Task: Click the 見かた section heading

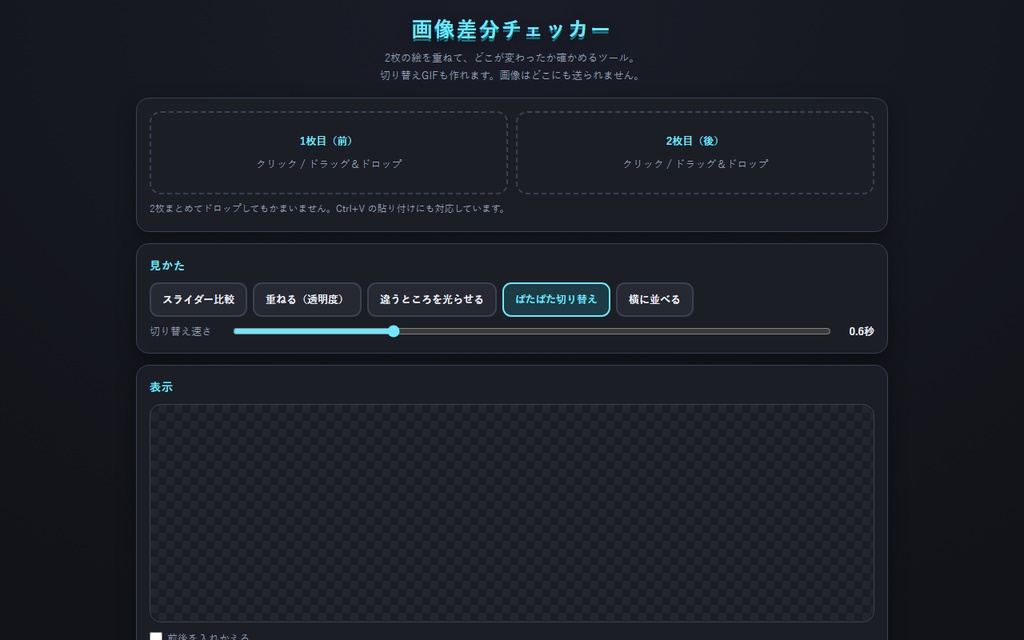Action: 167,266
